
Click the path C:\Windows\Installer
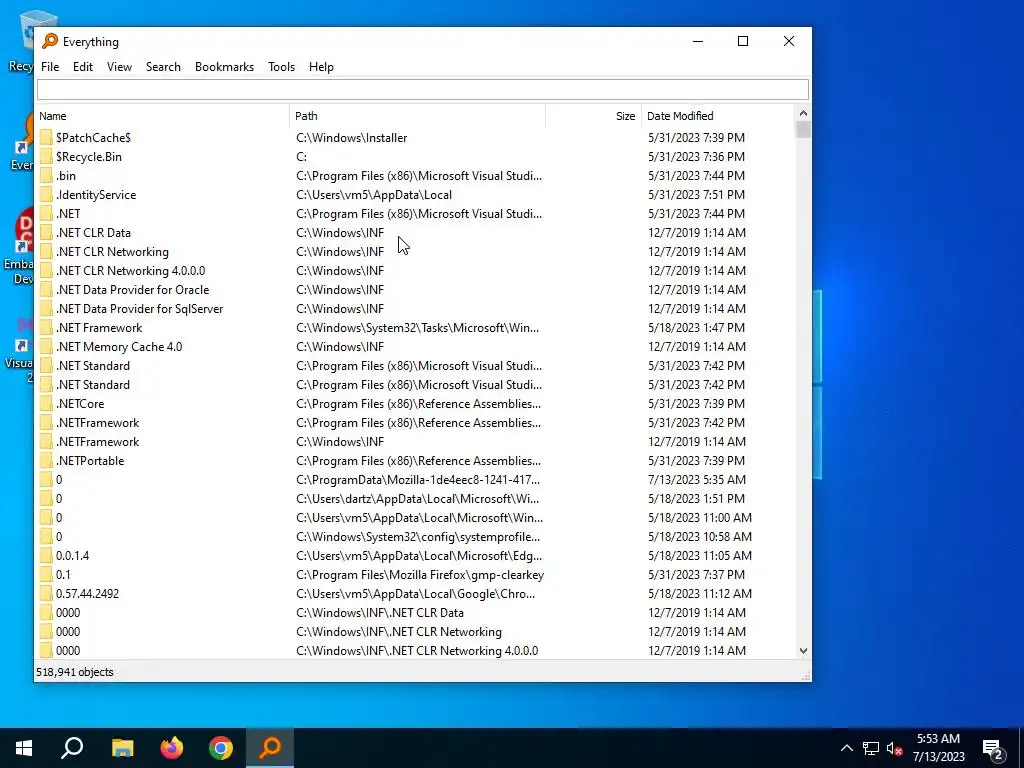point(351,138)
